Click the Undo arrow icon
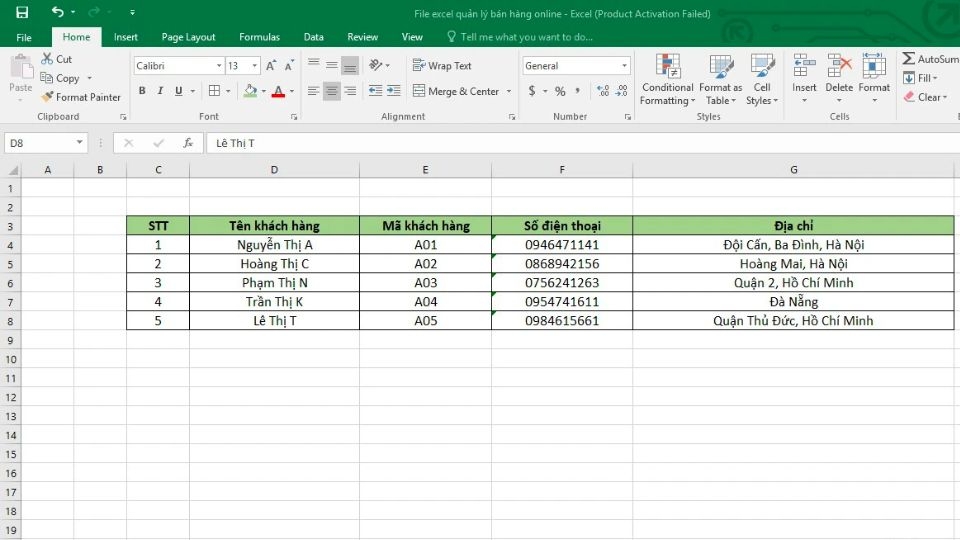 click(x=58, y=13)
